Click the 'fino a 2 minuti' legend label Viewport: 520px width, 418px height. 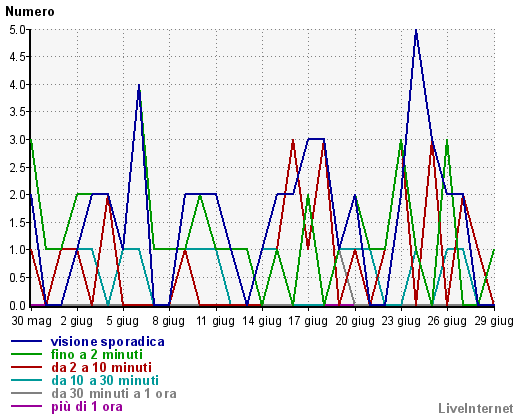(97, 354)
